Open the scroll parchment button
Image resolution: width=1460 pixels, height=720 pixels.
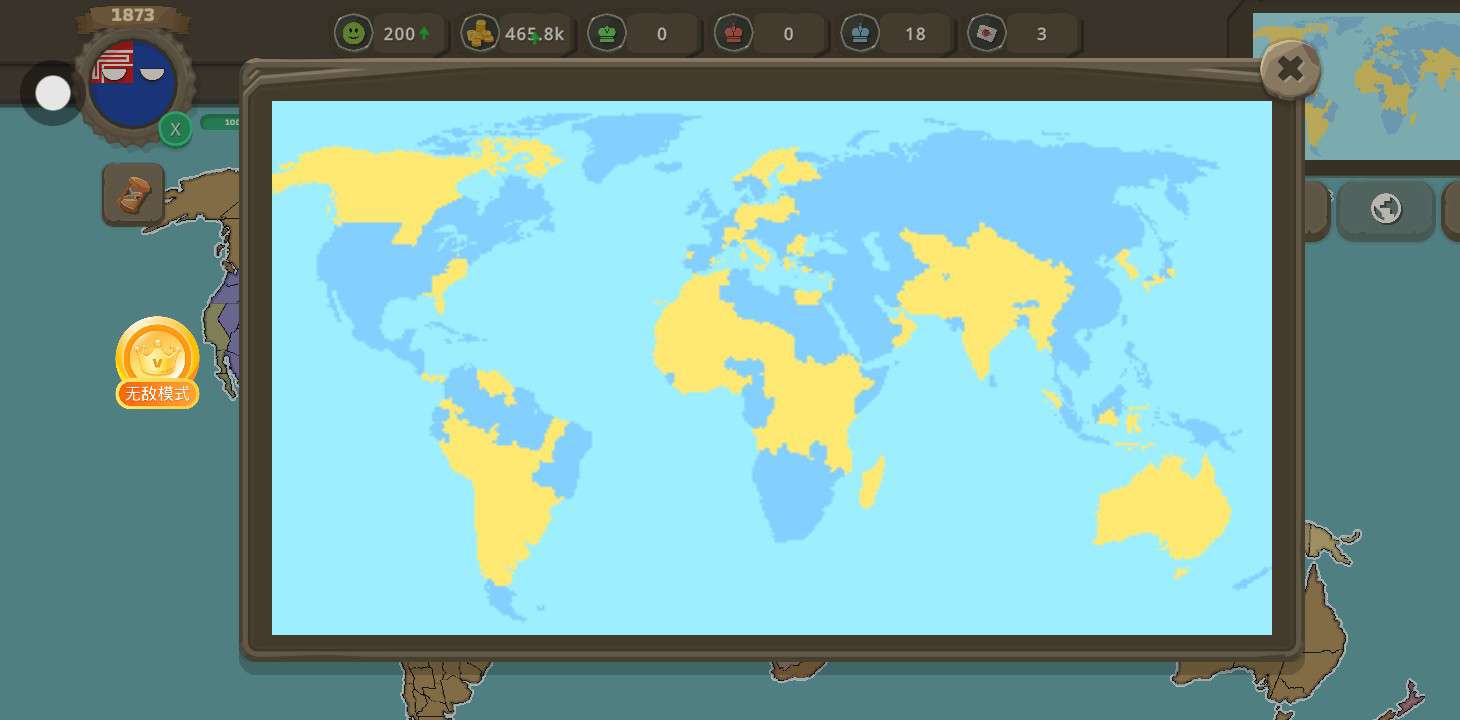point(133,194)
